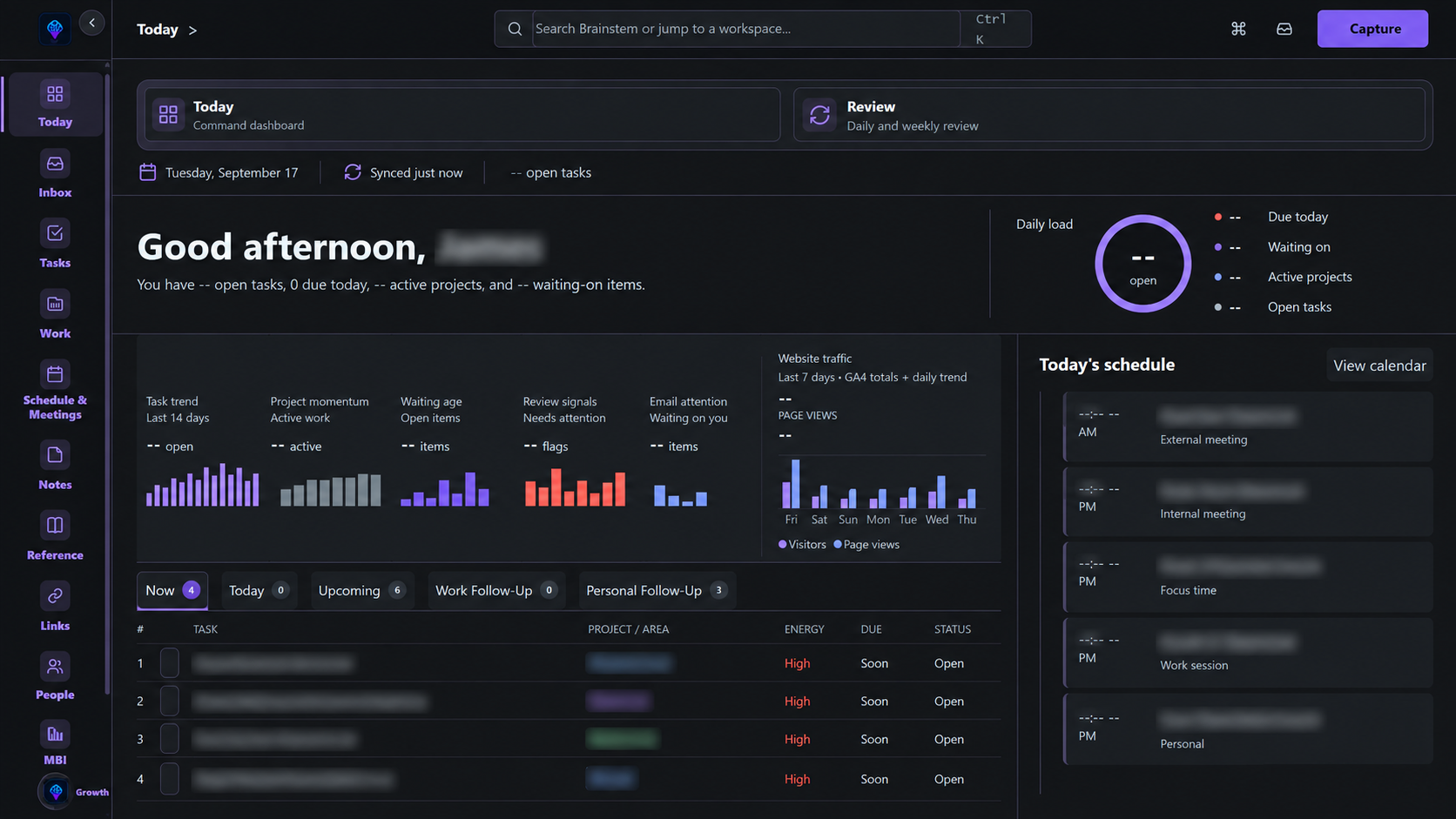Check the checkbox for task row 1
The width and height of the screenshot is (1456, 819).
pos(170,663)
